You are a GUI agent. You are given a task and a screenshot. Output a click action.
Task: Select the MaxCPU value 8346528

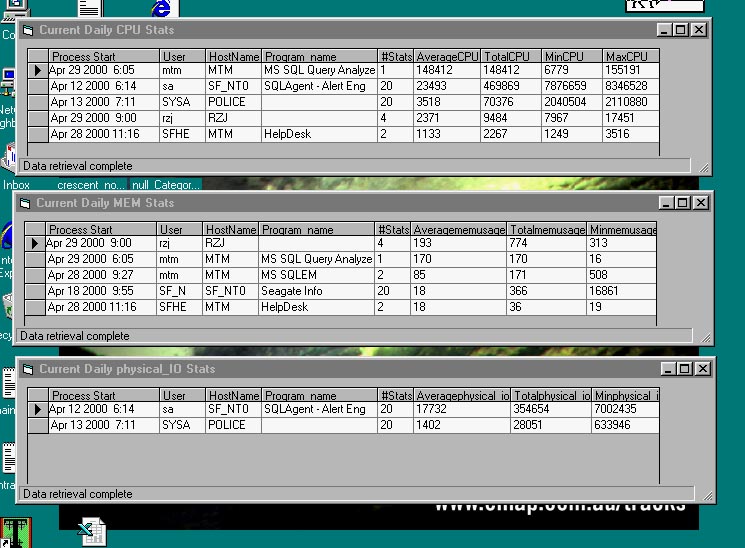coord(630,87)
